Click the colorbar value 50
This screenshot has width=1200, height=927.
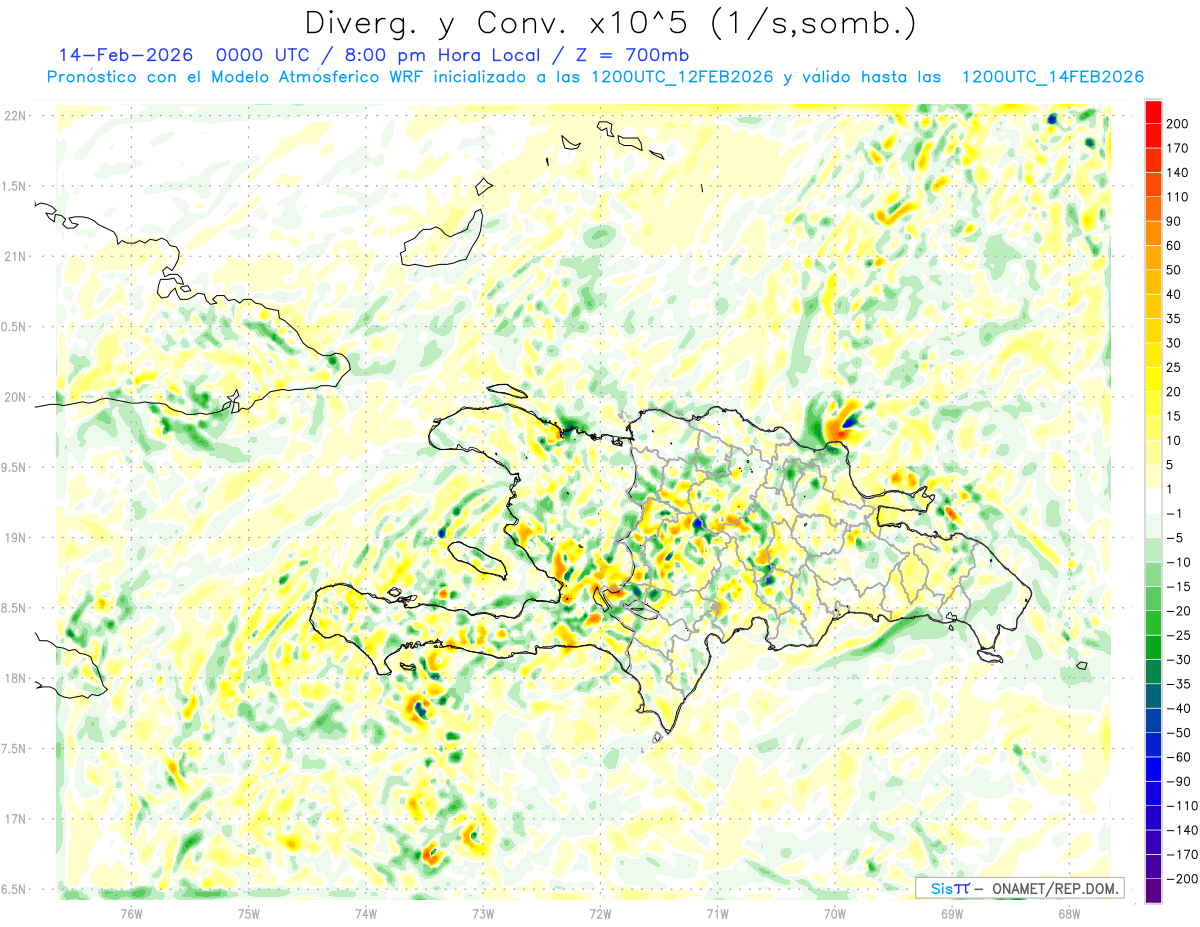(1175, 270)
